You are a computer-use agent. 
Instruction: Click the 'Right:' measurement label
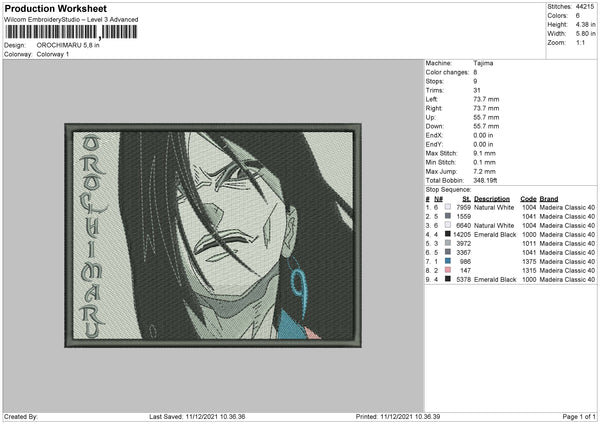(x=434, y=108)
